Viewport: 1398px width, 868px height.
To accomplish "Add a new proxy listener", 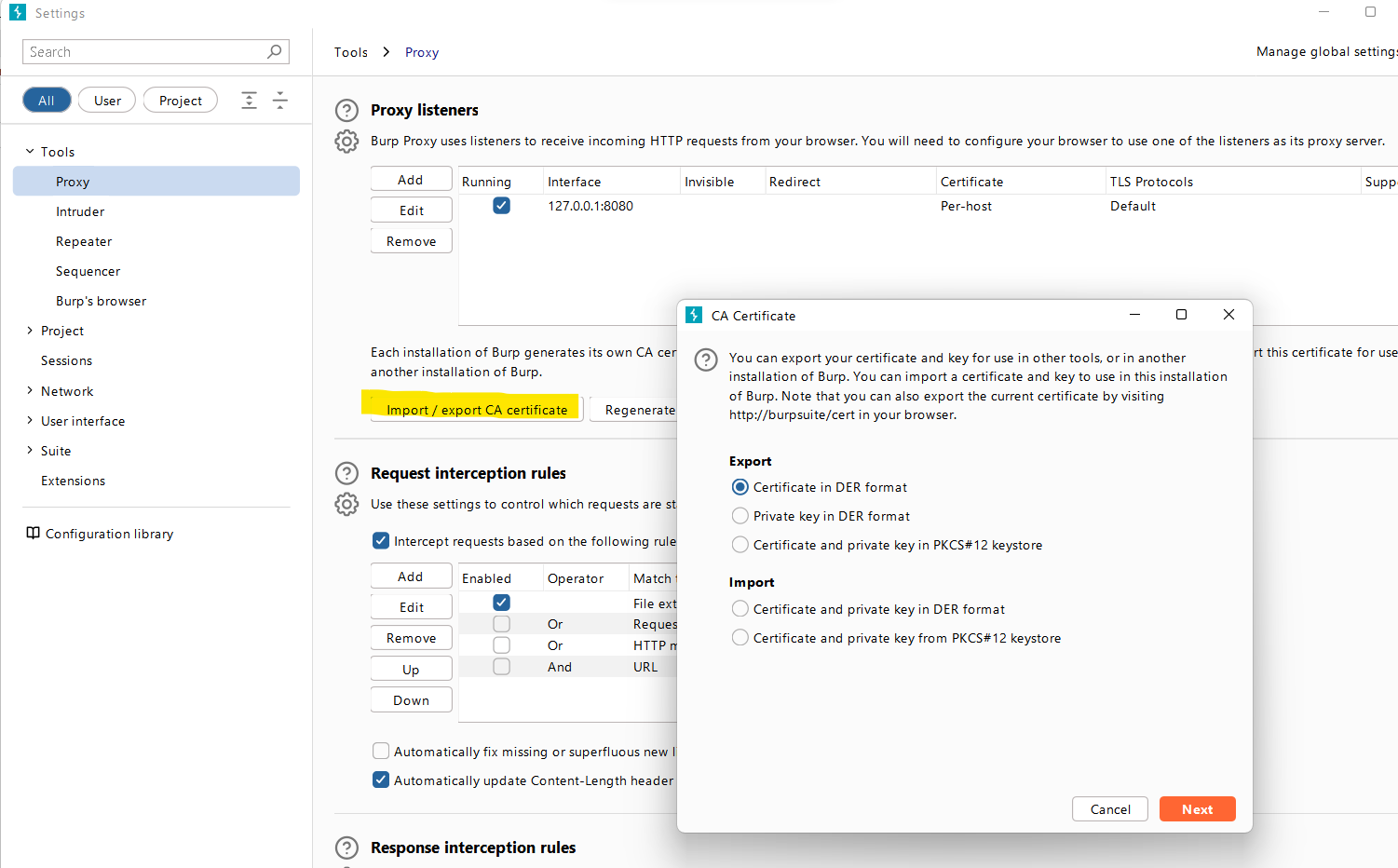I will click(411, 180).
